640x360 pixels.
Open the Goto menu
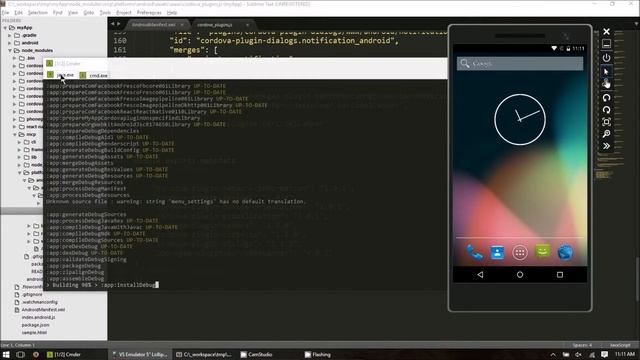point(89,13)
